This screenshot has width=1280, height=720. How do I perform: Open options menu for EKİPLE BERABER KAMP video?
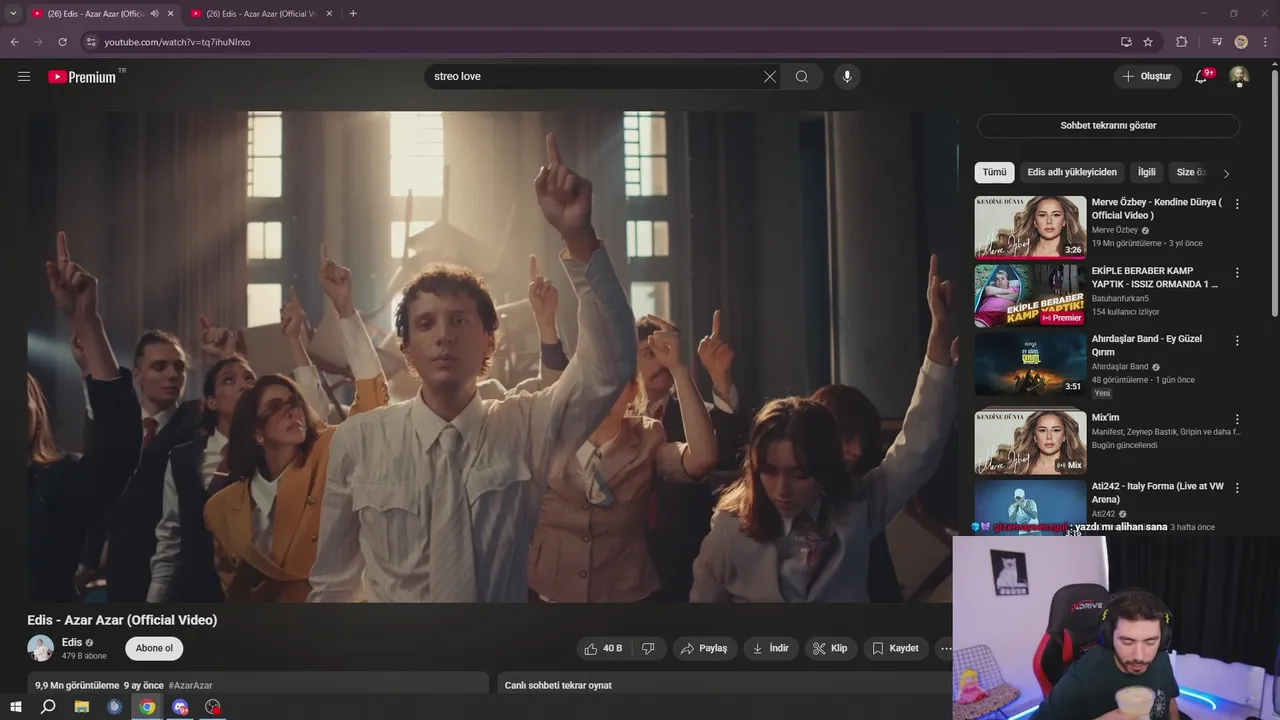[x=1237, y=273]
